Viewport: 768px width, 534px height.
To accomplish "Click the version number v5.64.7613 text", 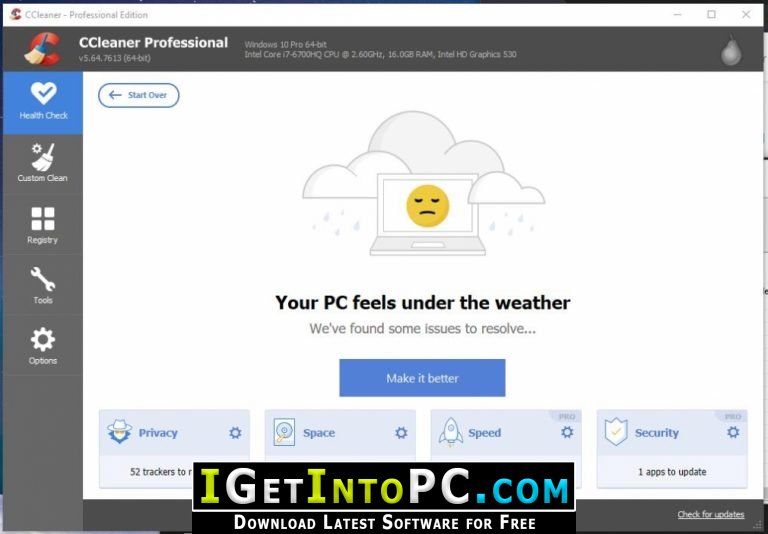I will [115, 58].
